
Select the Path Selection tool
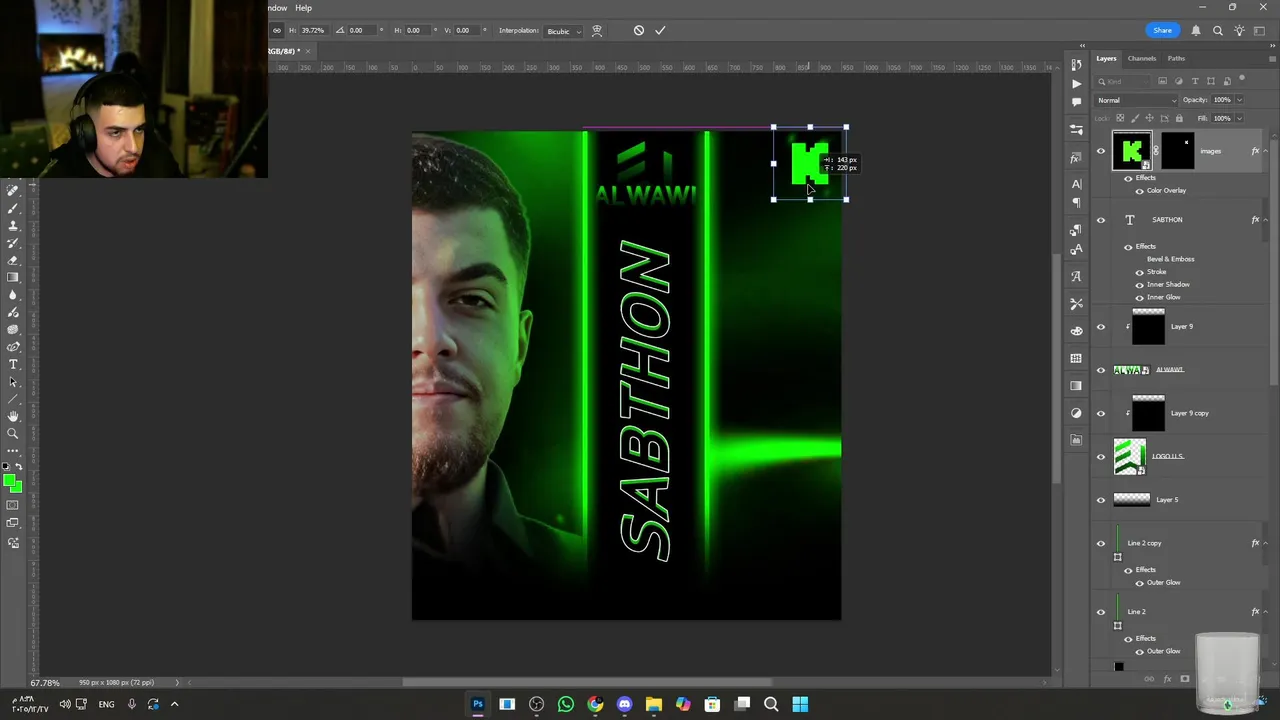click(x=13, y=382)
